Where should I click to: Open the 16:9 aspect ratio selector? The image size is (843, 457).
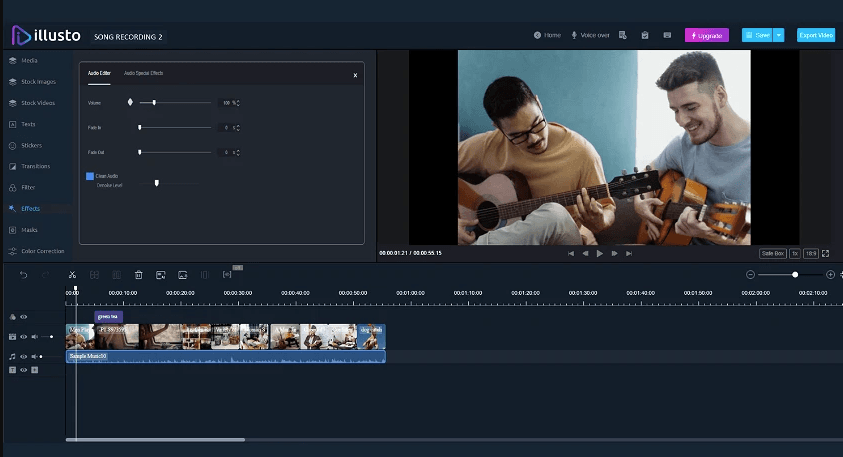click(811, 253)
